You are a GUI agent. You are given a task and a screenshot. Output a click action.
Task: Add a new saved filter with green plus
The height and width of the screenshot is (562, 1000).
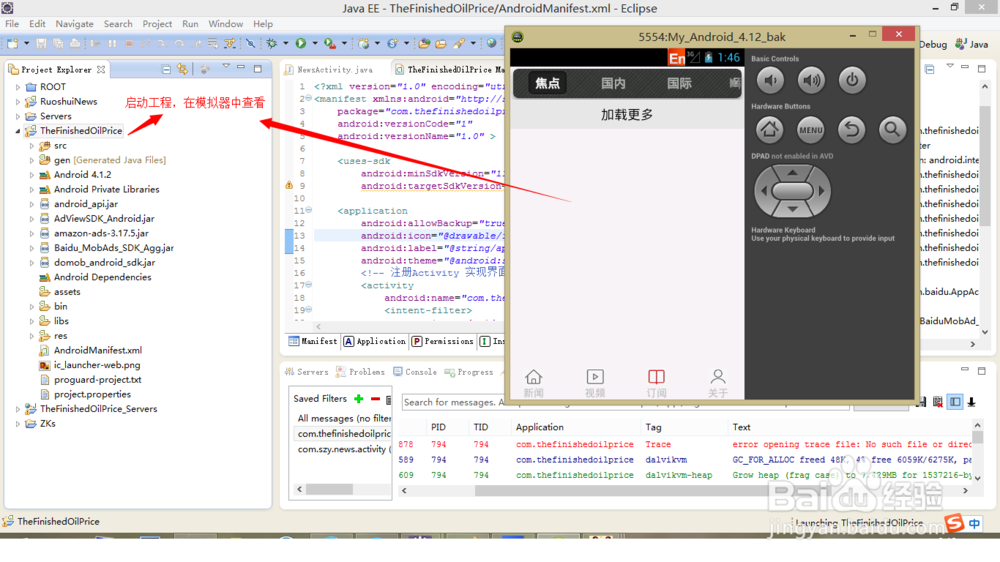(358, 399)
